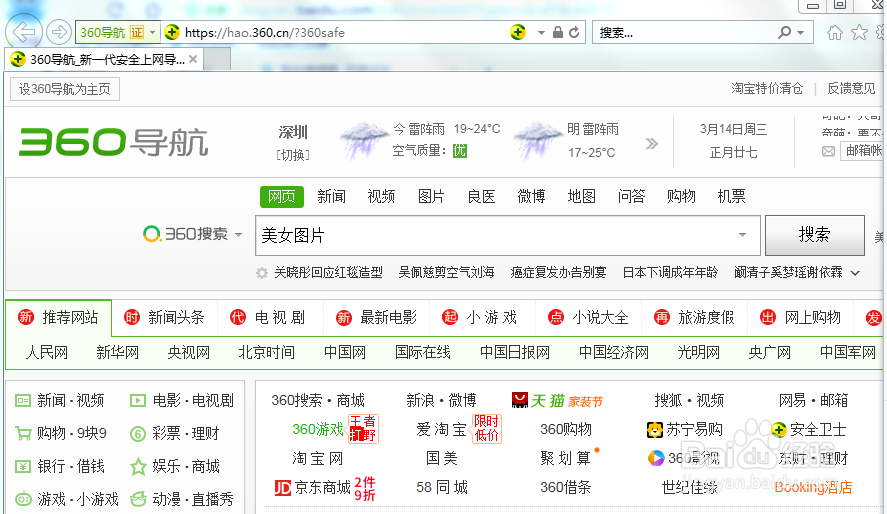Go forward with browser forward arrow

point(58,32)
